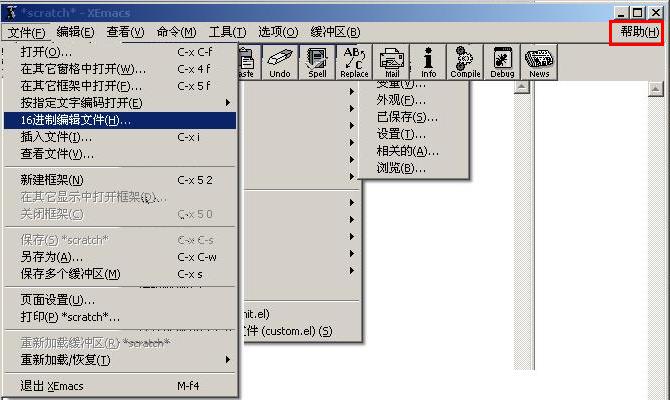Choose 查看文件(V)... menu entry
The image size is (670, 400).
pos(120,154)
